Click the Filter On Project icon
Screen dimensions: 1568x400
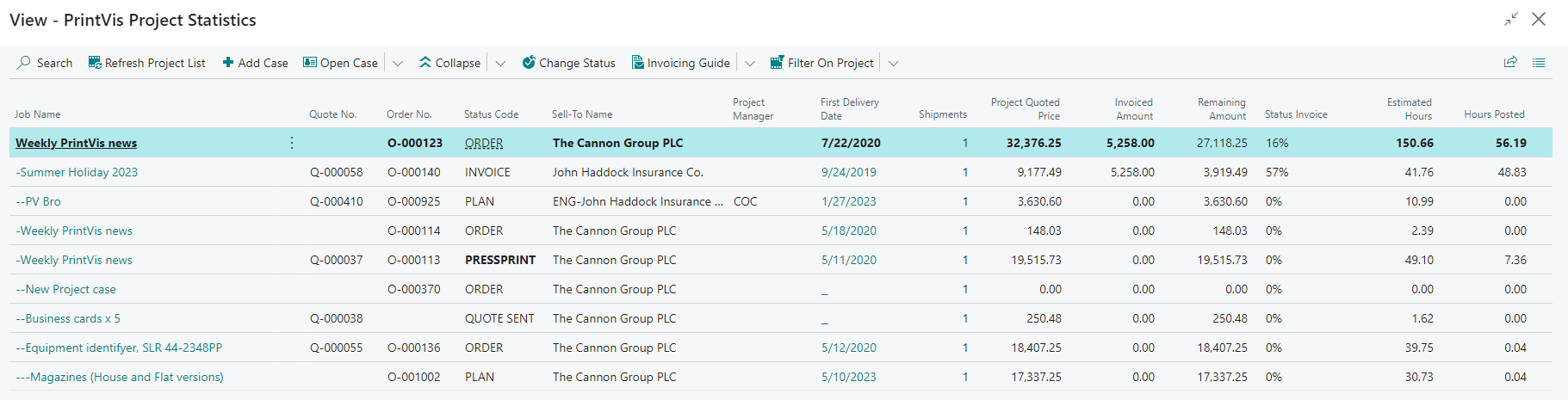tap(777, 63)
